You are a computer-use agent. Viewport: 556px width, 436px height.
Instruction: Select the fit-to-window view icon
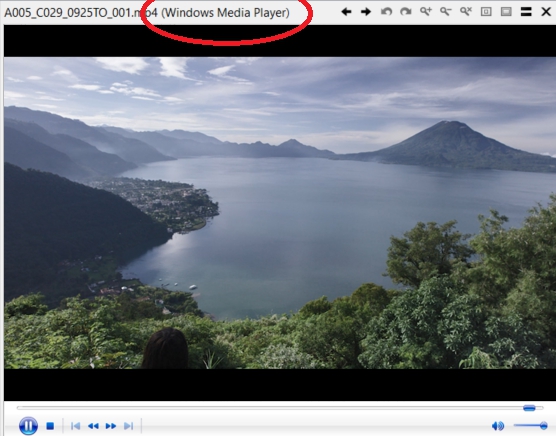pyautogui.click(x=506, y=12)
